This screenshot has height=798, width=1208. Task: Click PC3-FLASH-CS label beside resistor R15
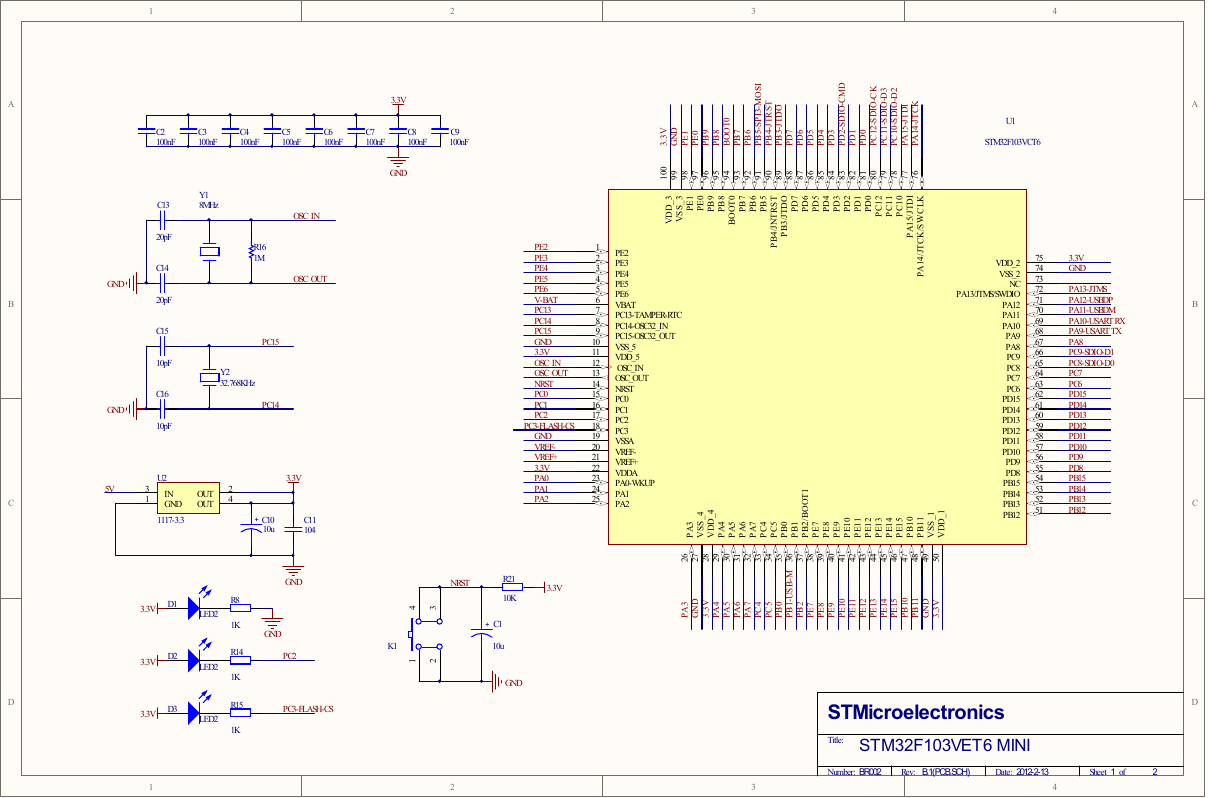[308, 709]
